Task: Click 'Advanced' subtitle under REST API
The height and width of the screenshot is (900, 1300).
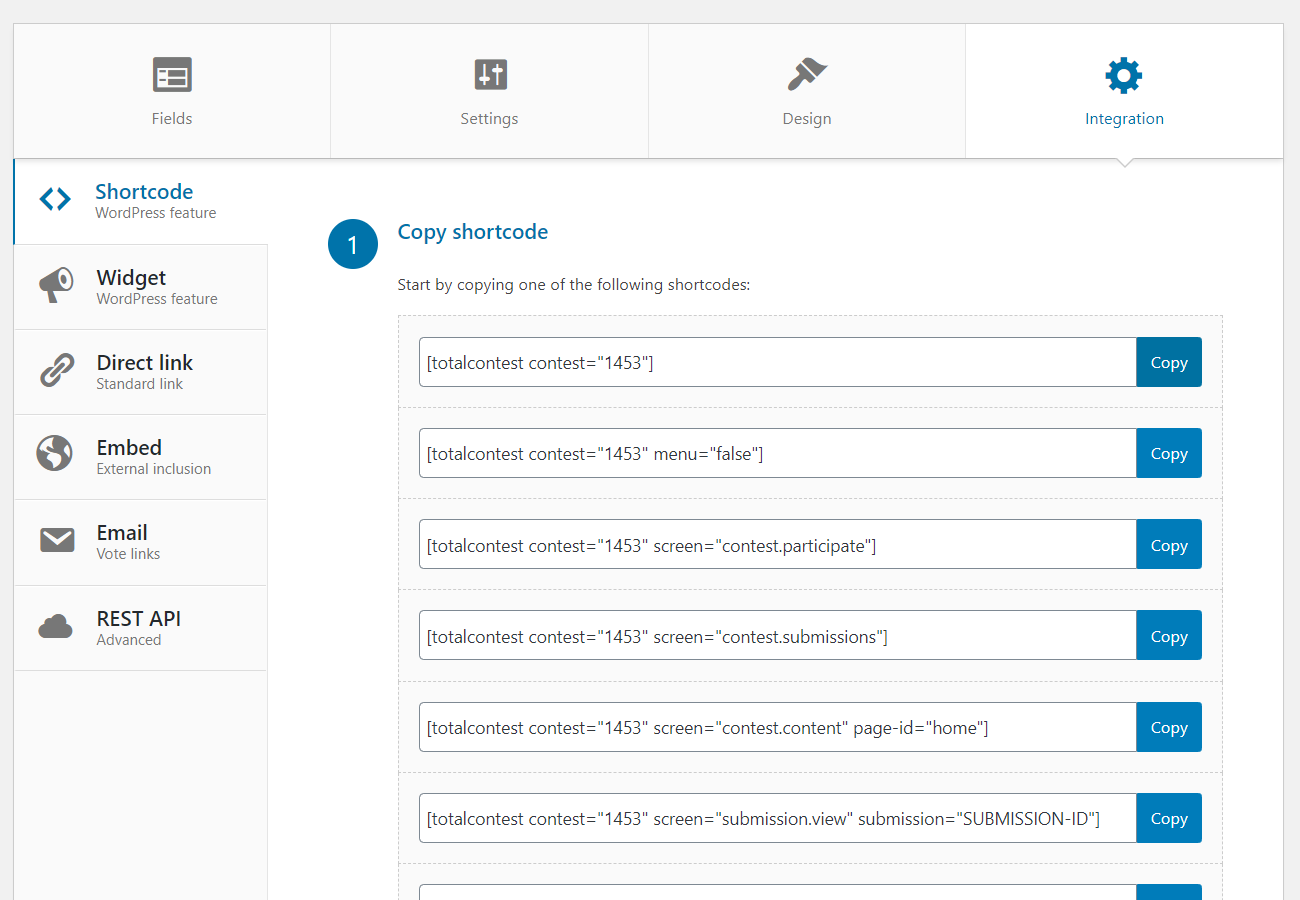Action: point(129,640)
